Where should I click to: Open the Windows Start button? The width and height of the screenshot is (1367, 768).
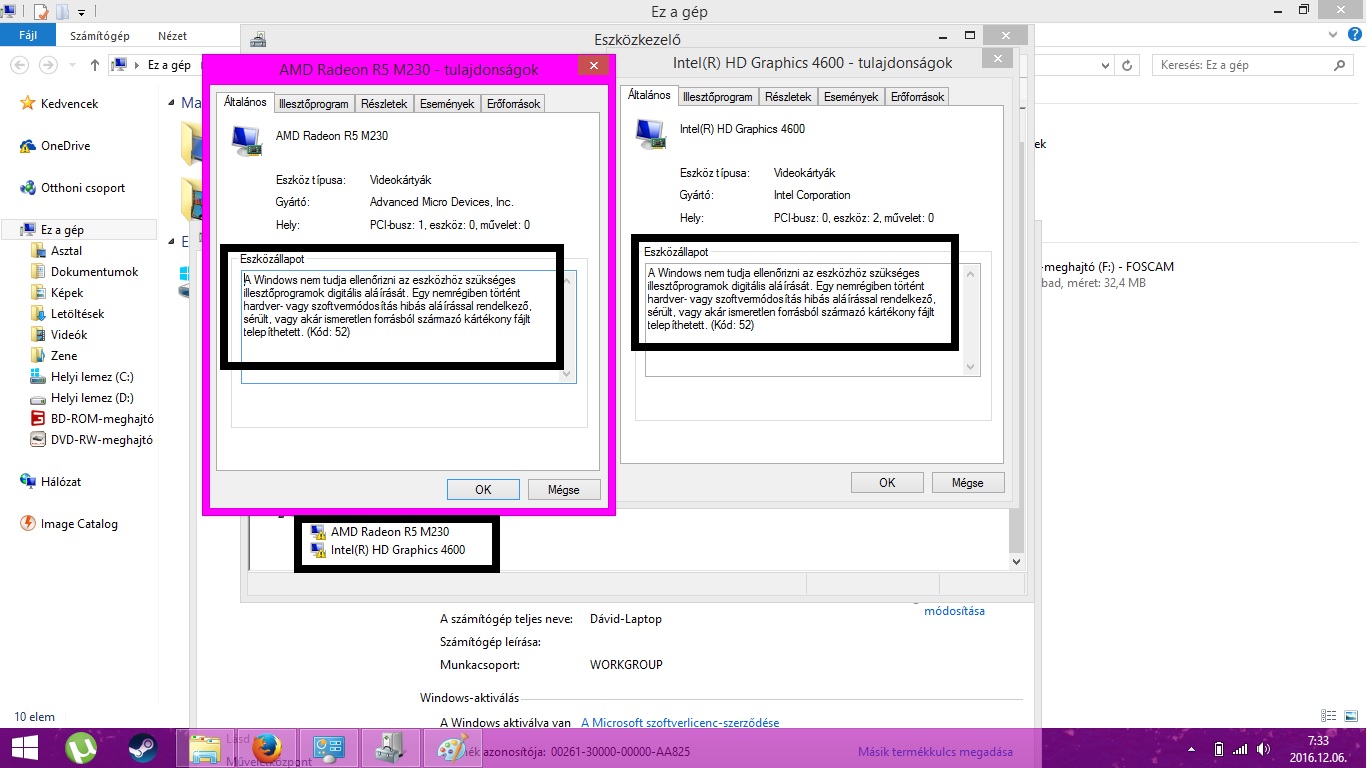coord(25,748)
